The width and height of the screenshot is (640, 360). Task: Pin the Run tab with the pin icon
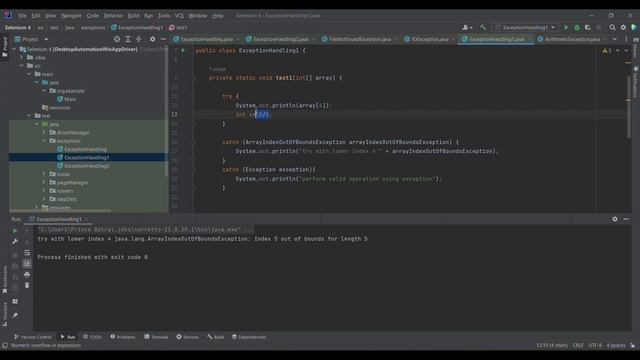click(x=15, y=315)
